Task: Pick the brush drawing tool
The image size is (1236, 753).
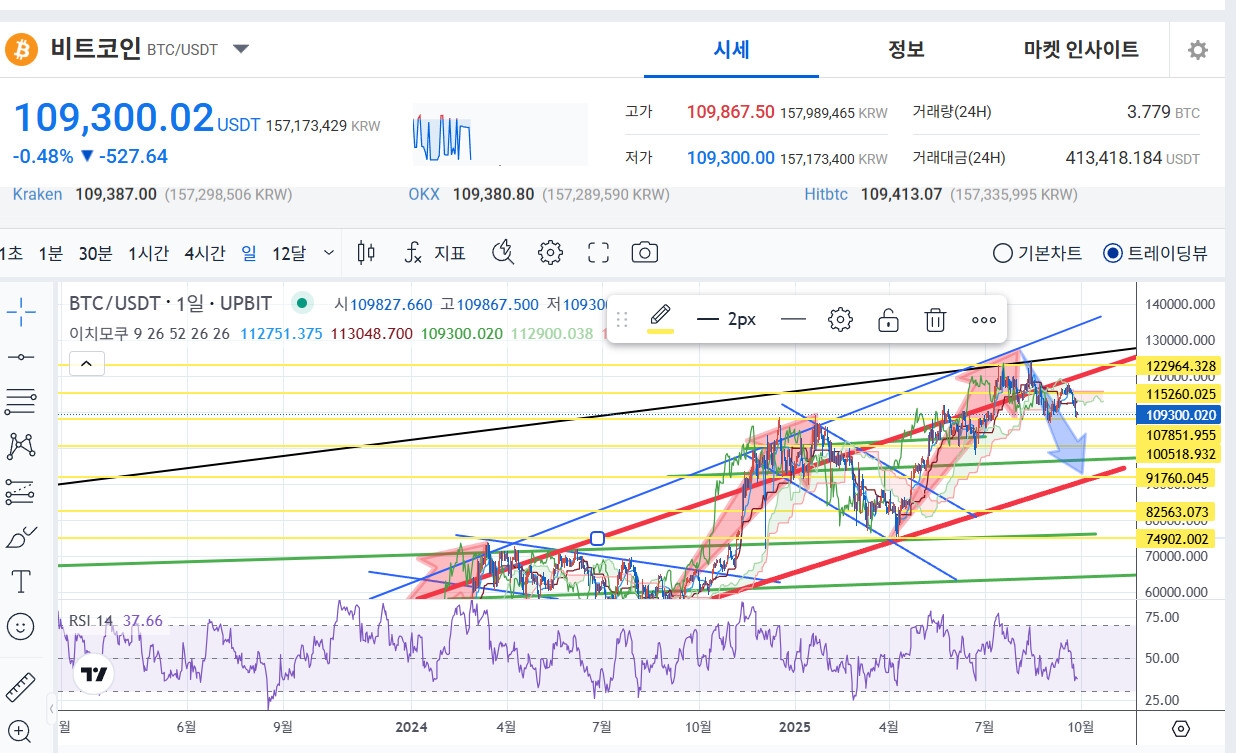Action: coord(21,537)
